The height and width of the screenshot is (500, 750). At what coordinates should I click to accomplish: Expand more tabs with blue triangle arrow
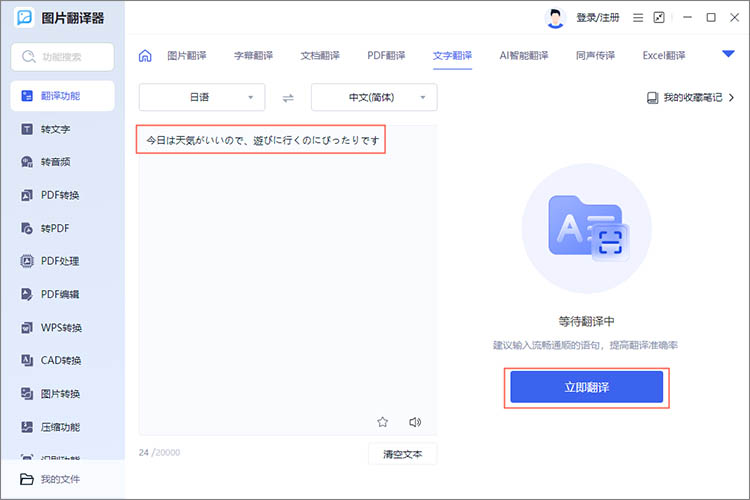pyautogui.click(x=728, y=54)
